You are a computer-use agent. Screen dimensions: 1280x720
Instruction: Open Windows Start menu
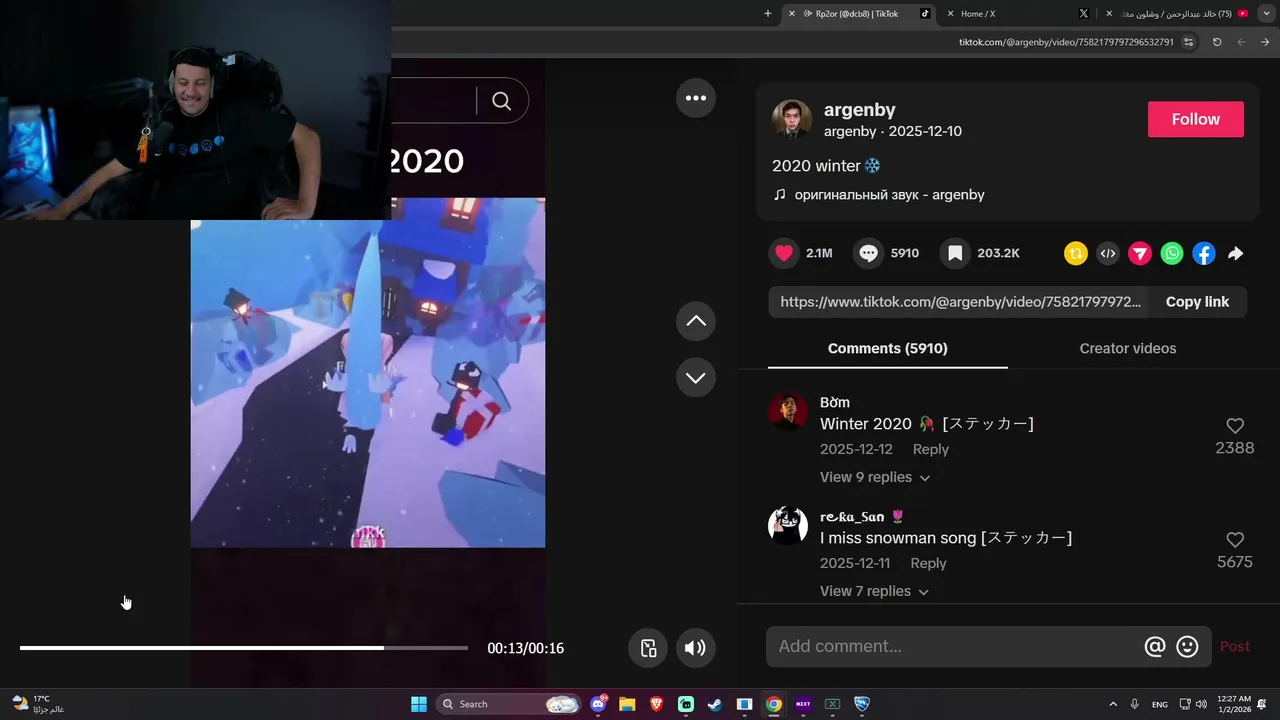[419, 704]
